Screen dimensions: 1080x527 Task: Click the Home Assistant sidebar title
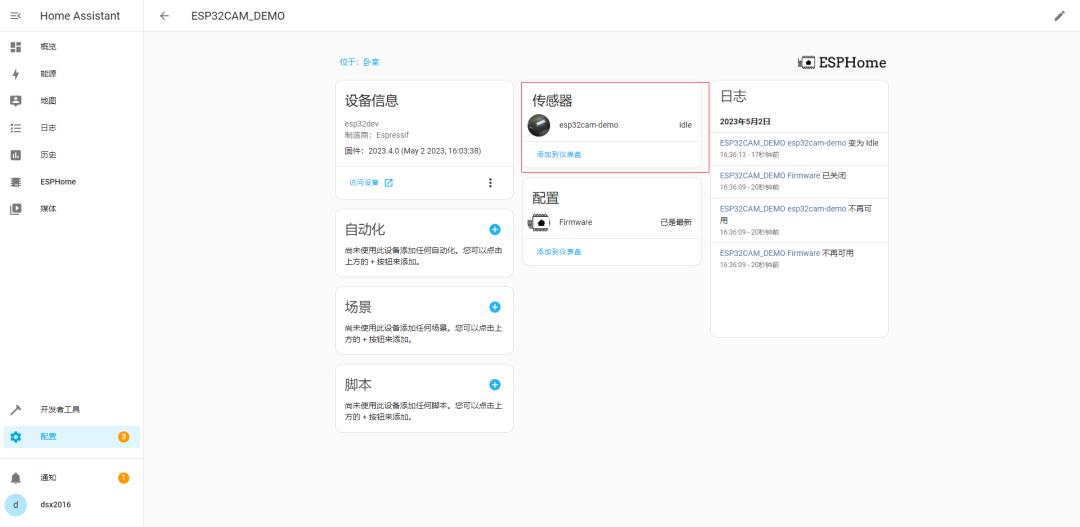[80, 16]
